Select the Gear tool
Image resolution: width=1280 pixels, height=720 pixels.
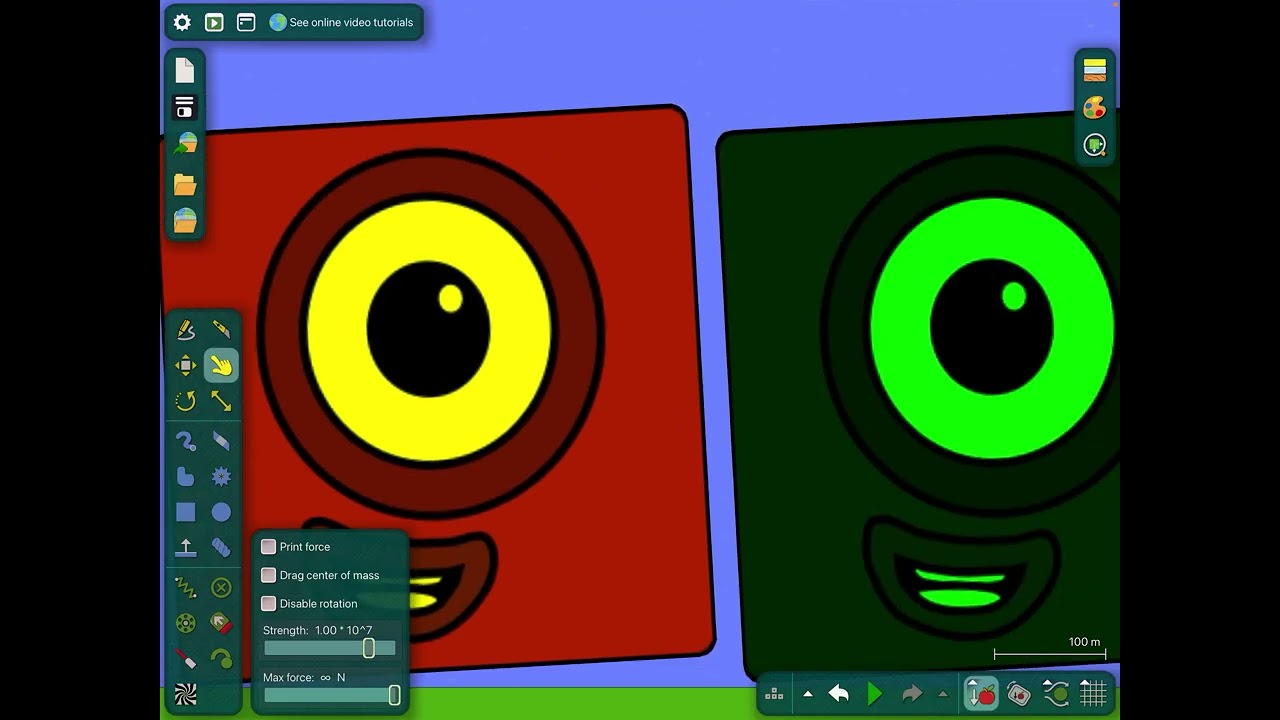(x=221, y=477)
